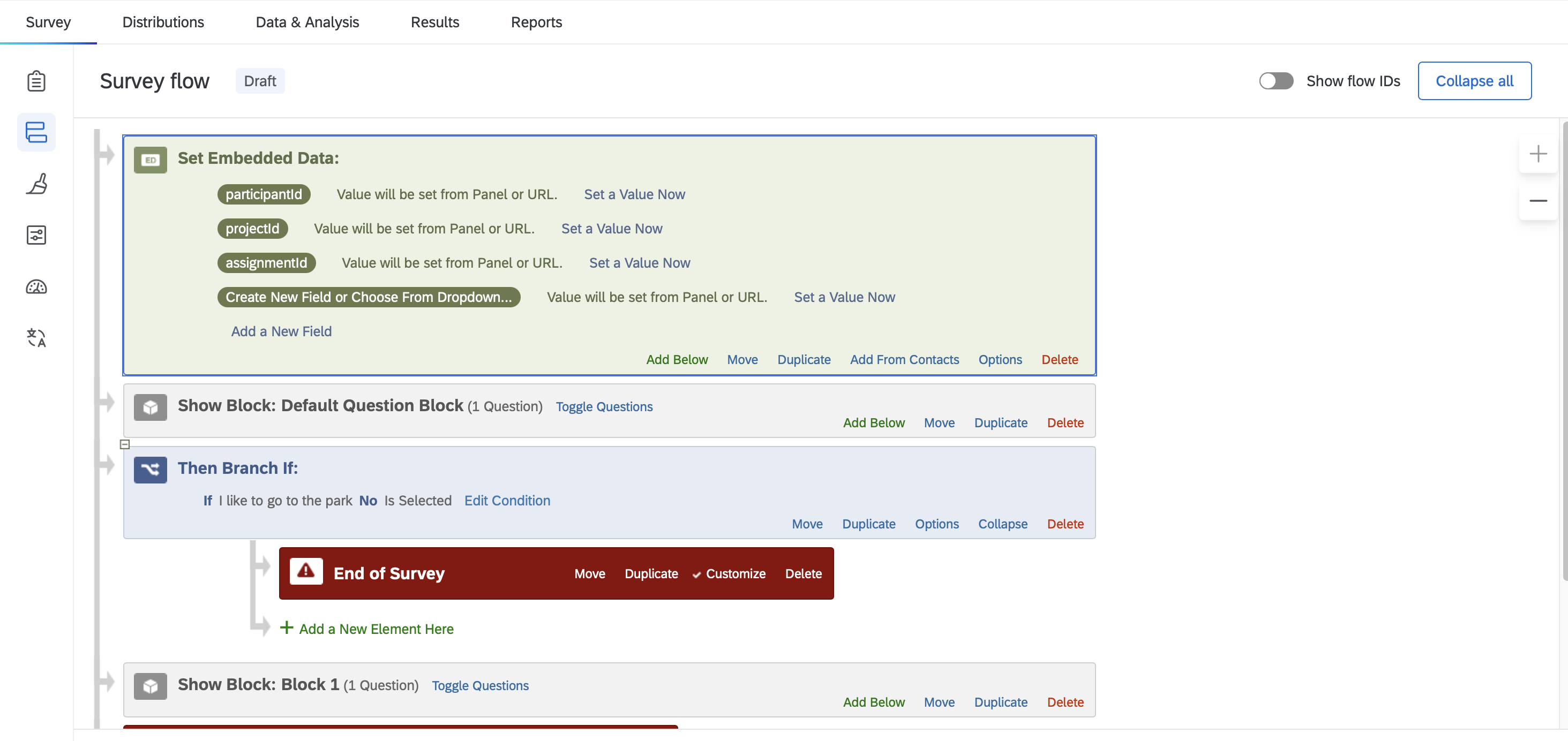The height and width of the screenshot is (741, 1568).
Task: Select the Survey flow sidebar icon
Action: (36, 132)
